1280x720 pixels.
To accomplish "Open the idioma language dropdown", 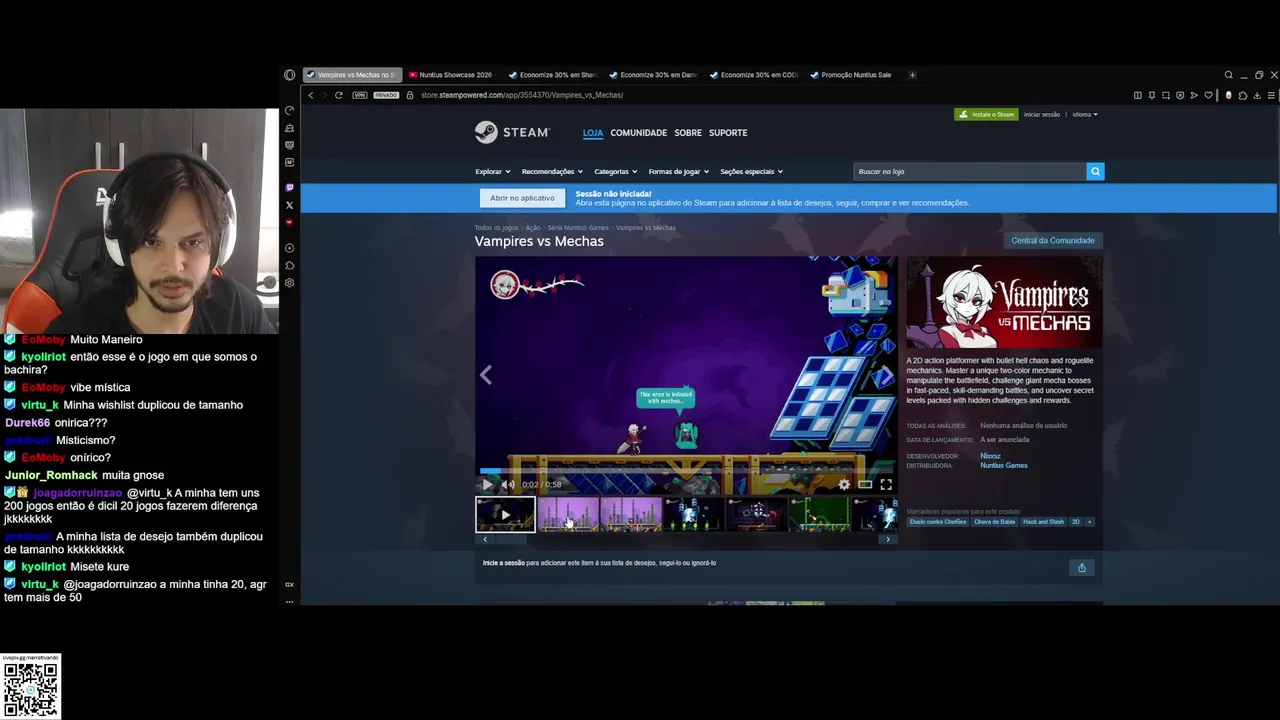I will pos(1085,114).
